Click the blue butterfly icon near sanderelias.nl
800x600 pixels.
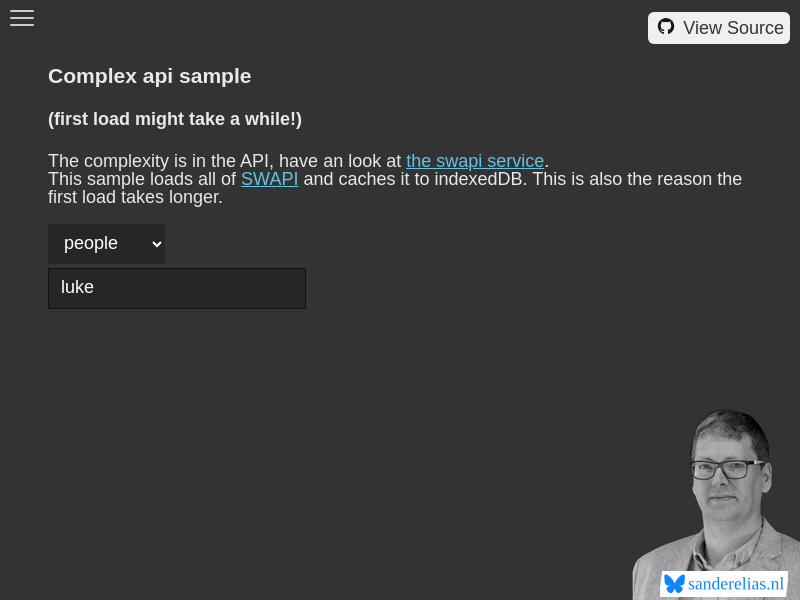(x=673, y=584)
